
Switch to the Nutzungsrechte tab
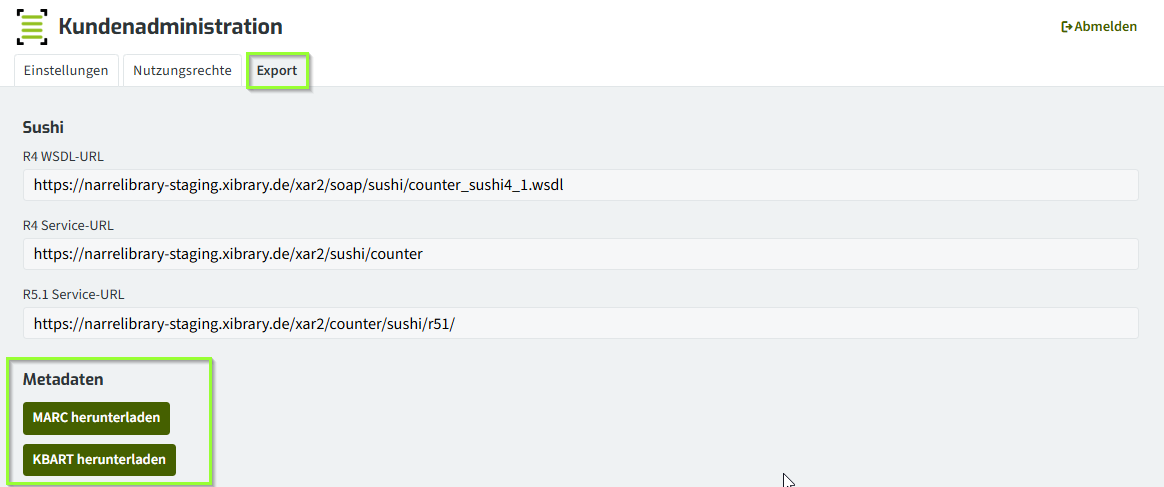pos(183,71)
